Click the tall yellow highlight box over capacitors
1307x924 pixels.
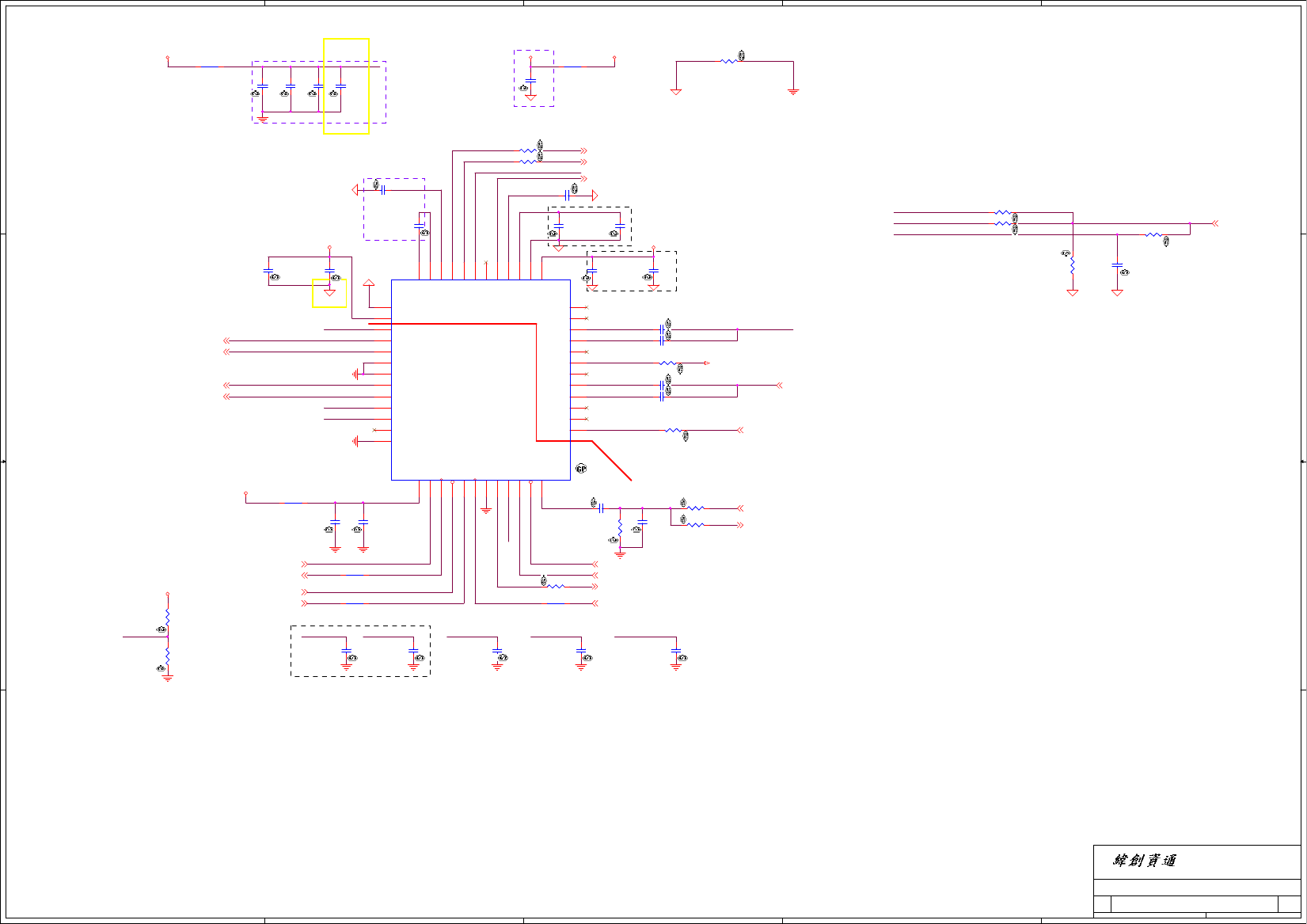point(347,86)
